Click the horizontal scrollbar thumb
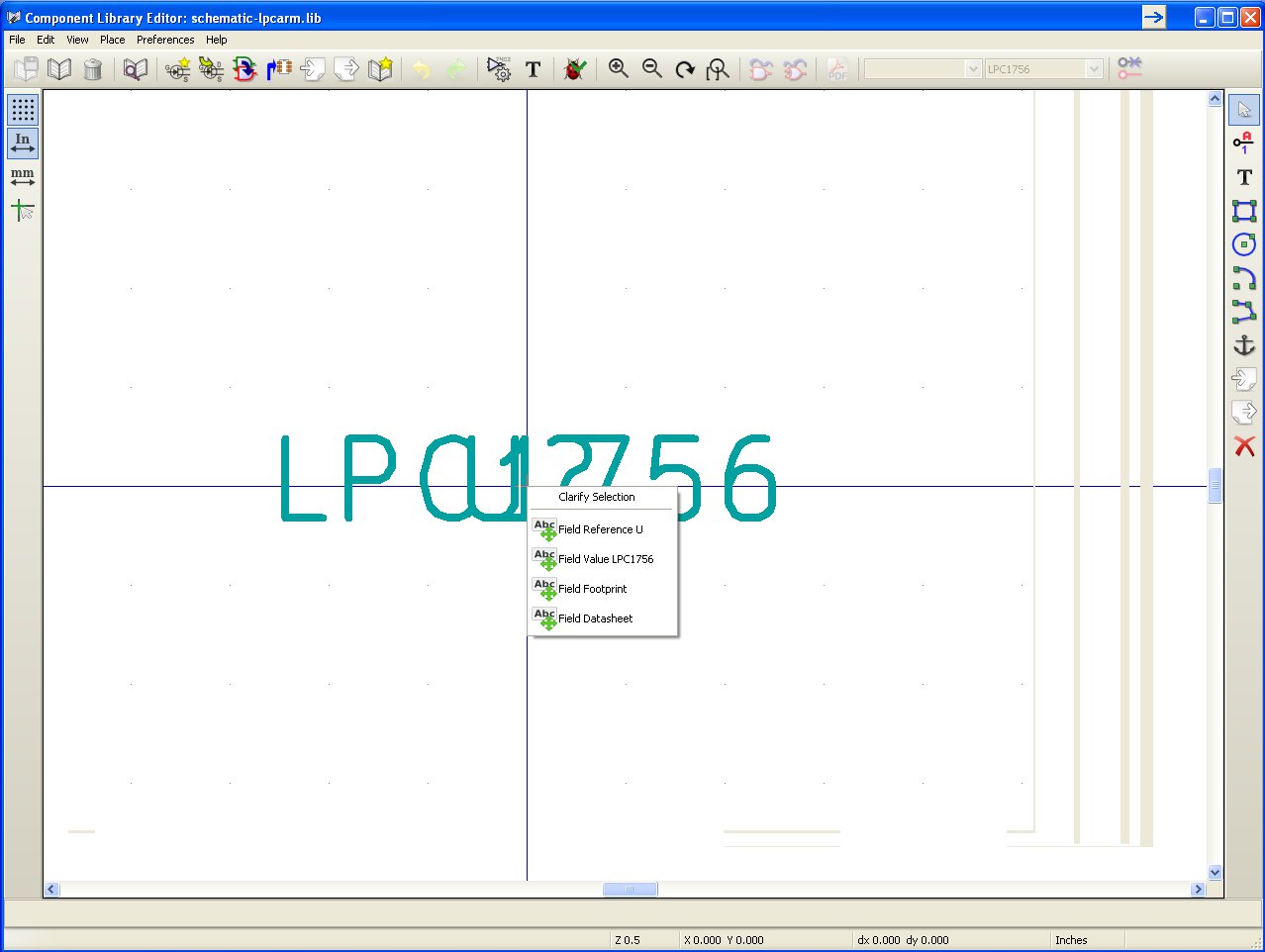The height and width of the screenshot is (952, 1265). (630, 890)
